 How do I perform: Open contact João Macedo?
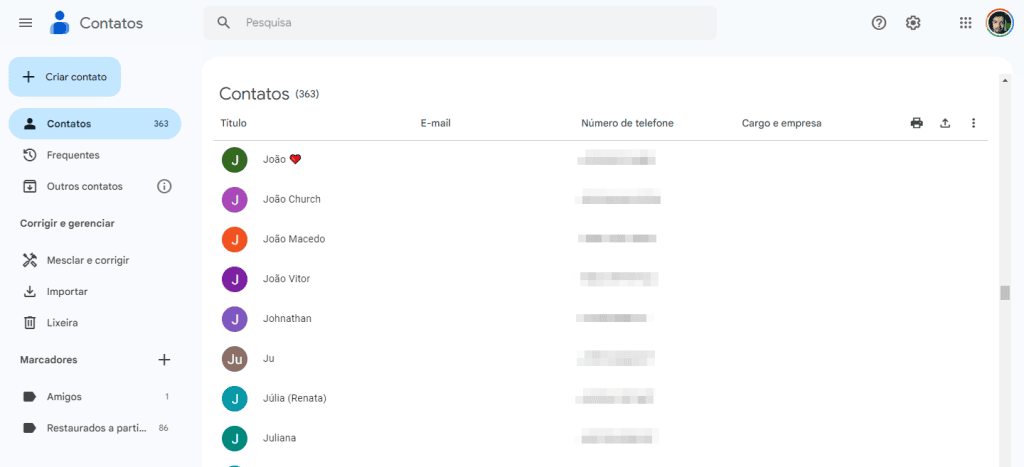point(293,240)
